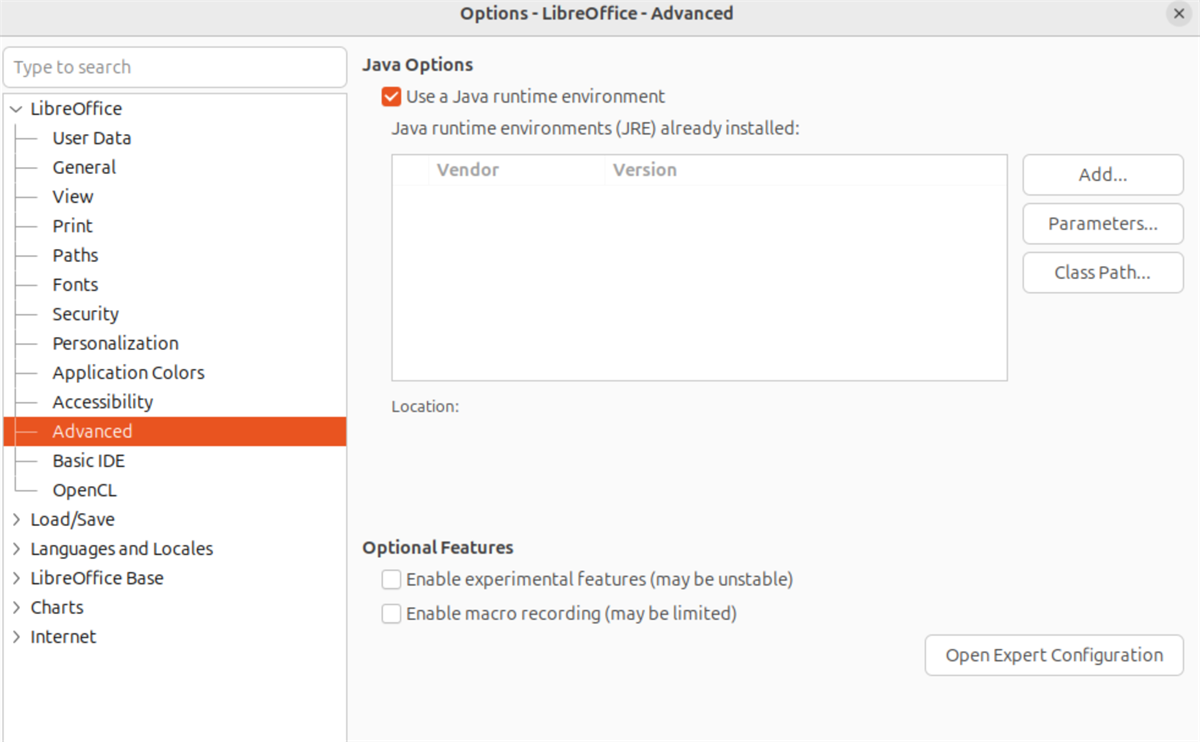The height and width of the screenshot is (742, 1200).
Task: Open Java Parameters... dialog
Action: tap(1103, 224)
